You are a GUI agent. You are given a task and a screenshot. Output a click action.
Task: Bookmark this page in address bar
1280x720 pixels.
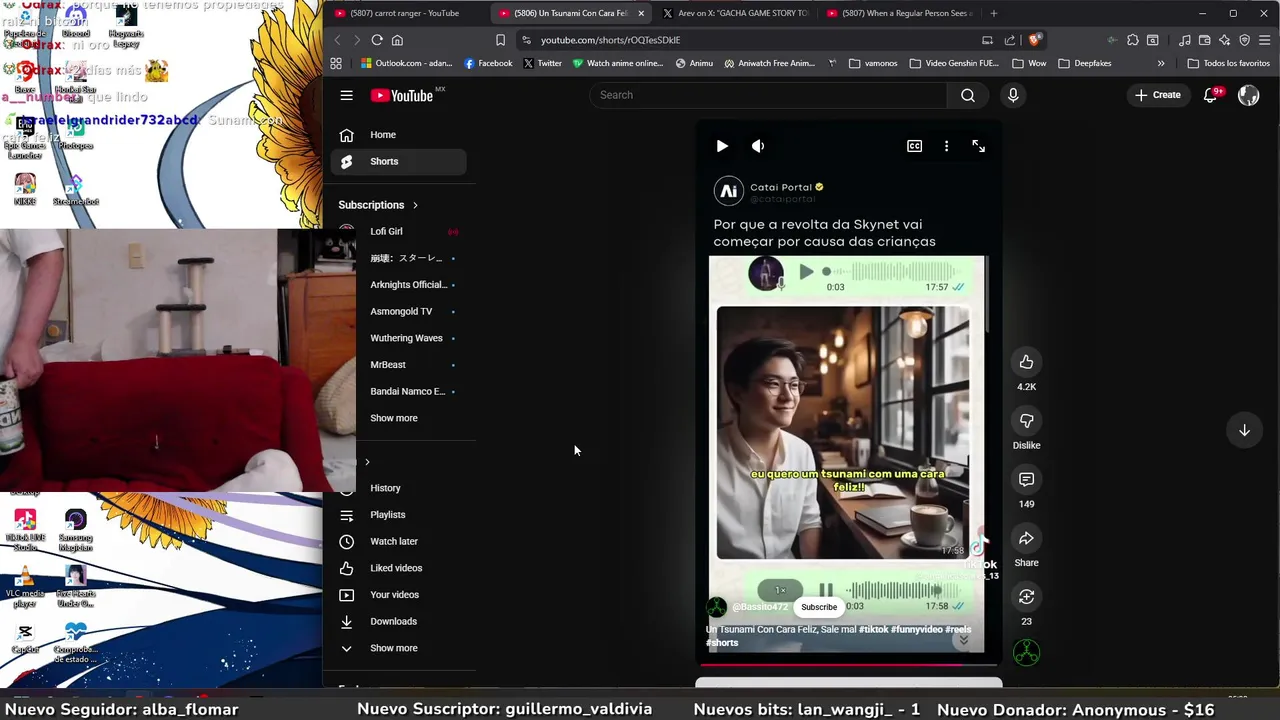point(500,40)
